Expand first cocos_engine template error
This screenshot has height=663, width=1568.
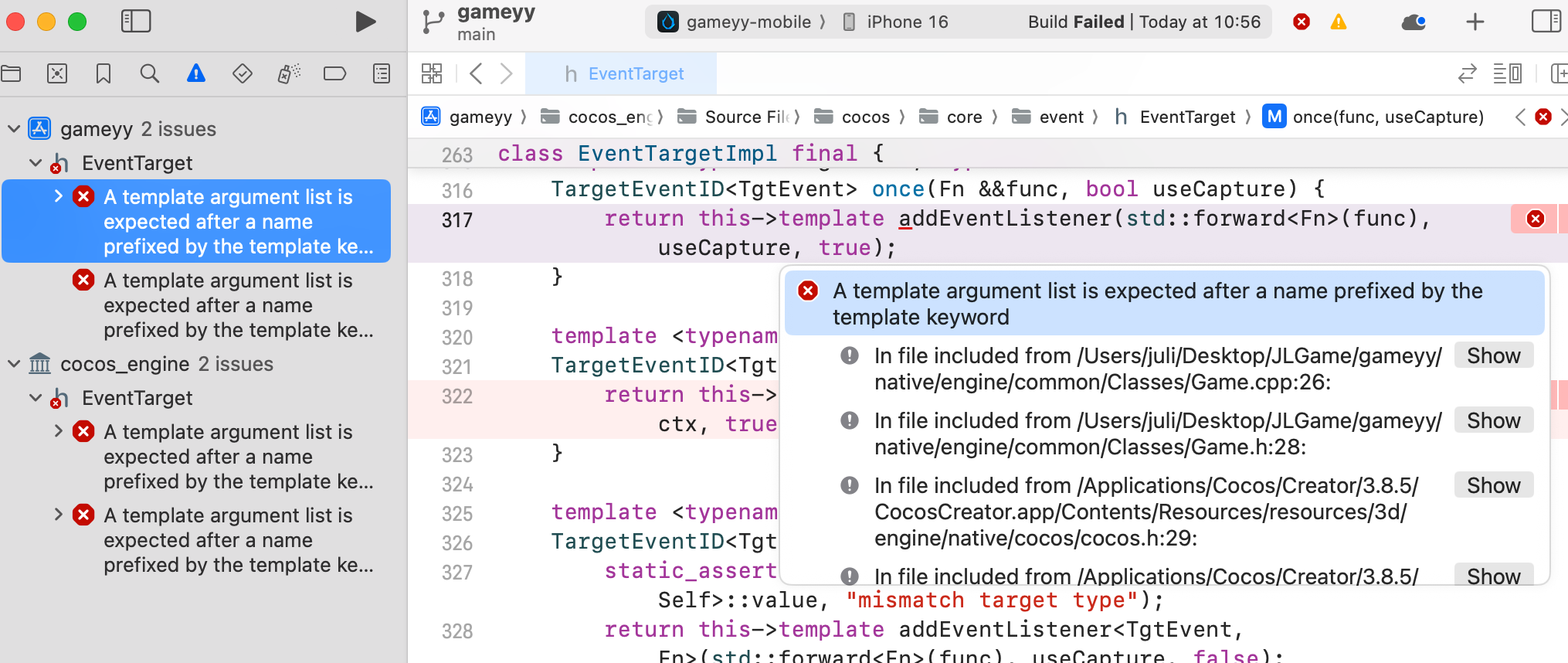click(59, 431)
